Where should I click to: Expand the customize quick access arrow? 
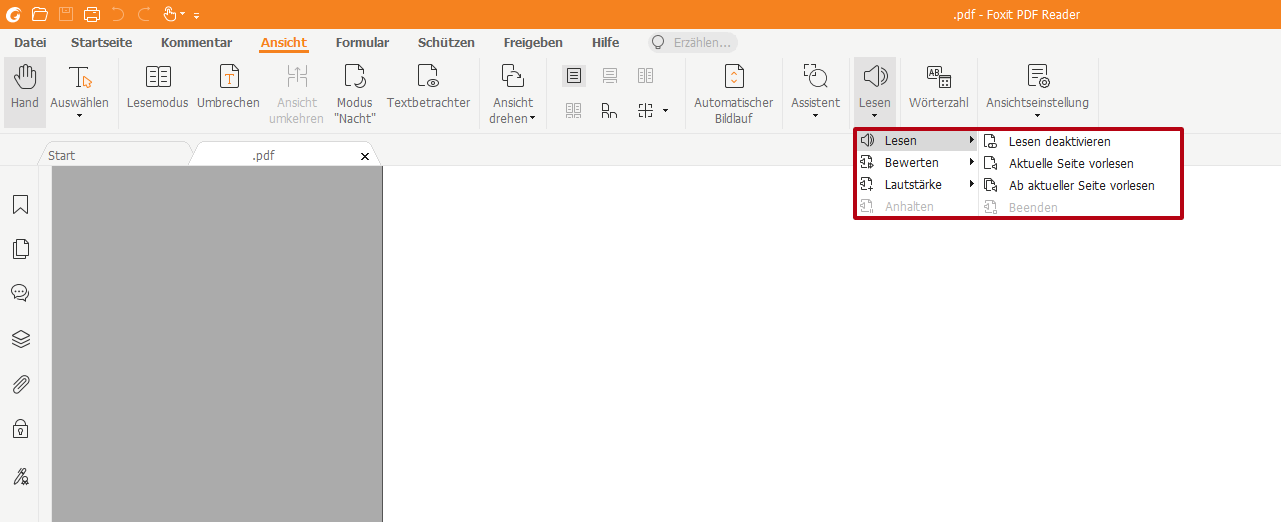(x=196, y=15)
